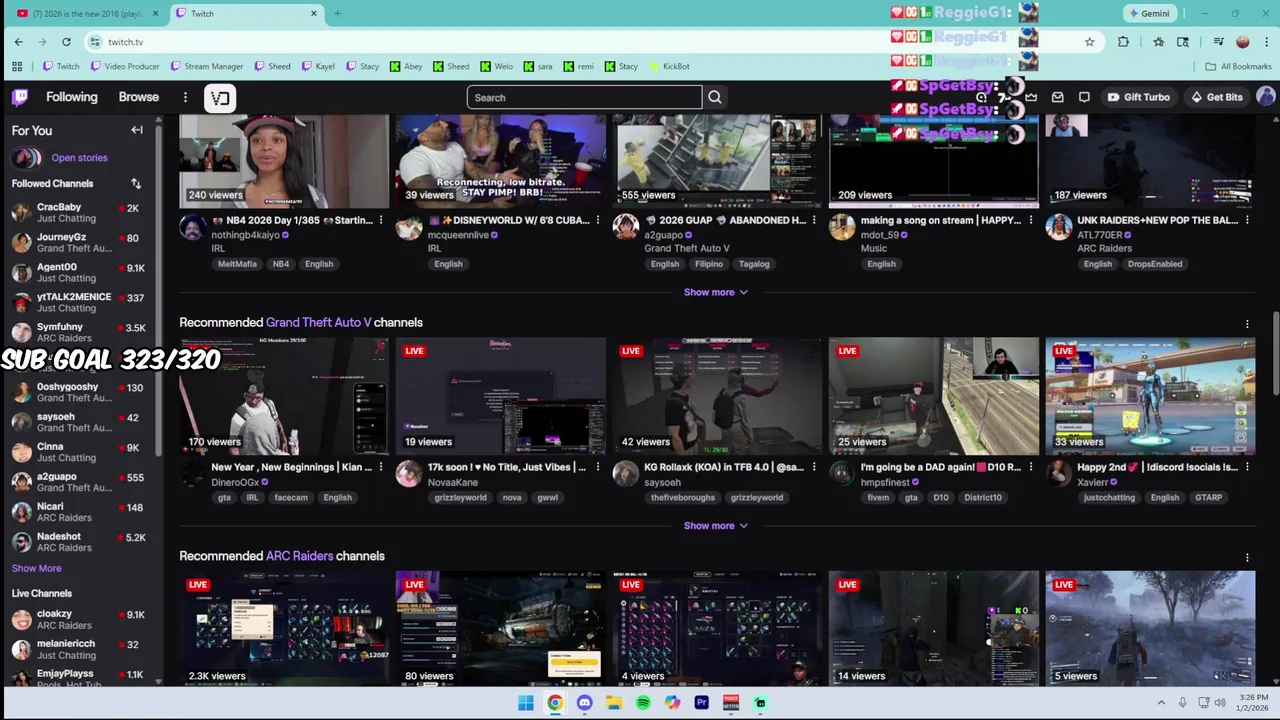Image resolution: width=1280 pixels, height=720 pixels.
Task: Collapse the For You sidebar
Action: (x=137, y=130)
